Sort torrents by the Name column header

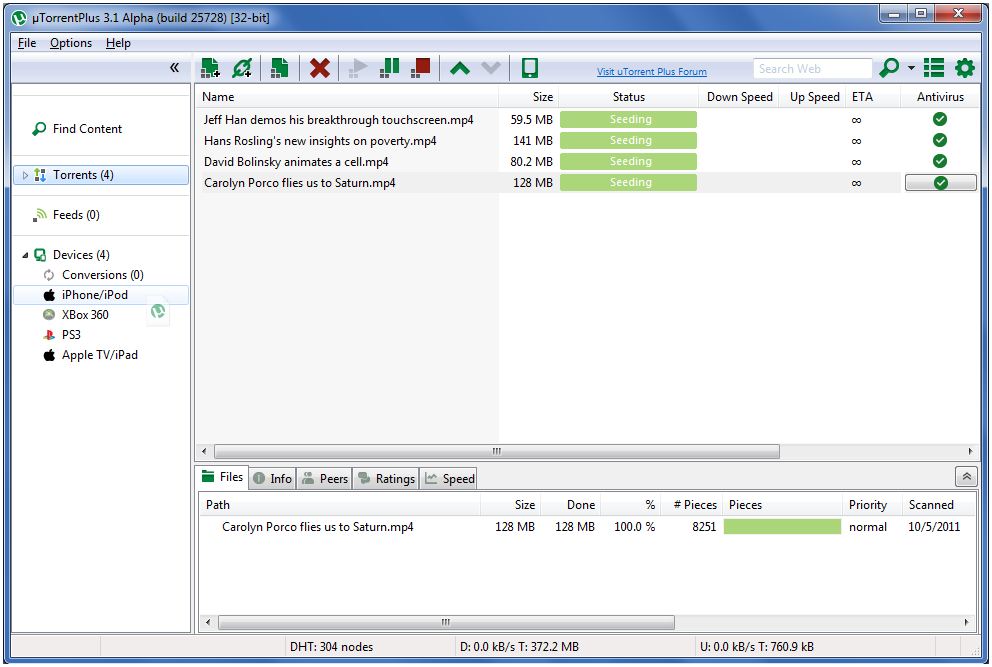(347, 97)
